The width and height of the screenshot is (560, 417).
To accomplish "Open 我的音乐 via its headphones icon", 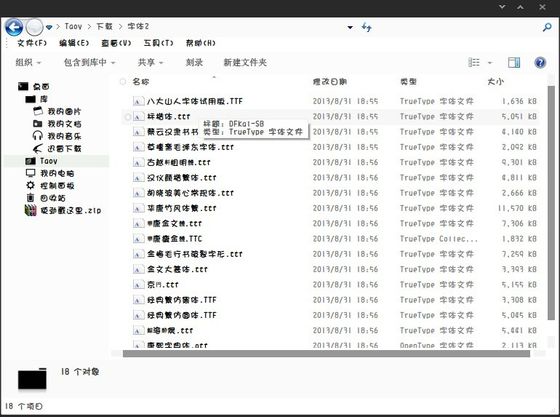I will pyautogui.click(x=38, y=136).
